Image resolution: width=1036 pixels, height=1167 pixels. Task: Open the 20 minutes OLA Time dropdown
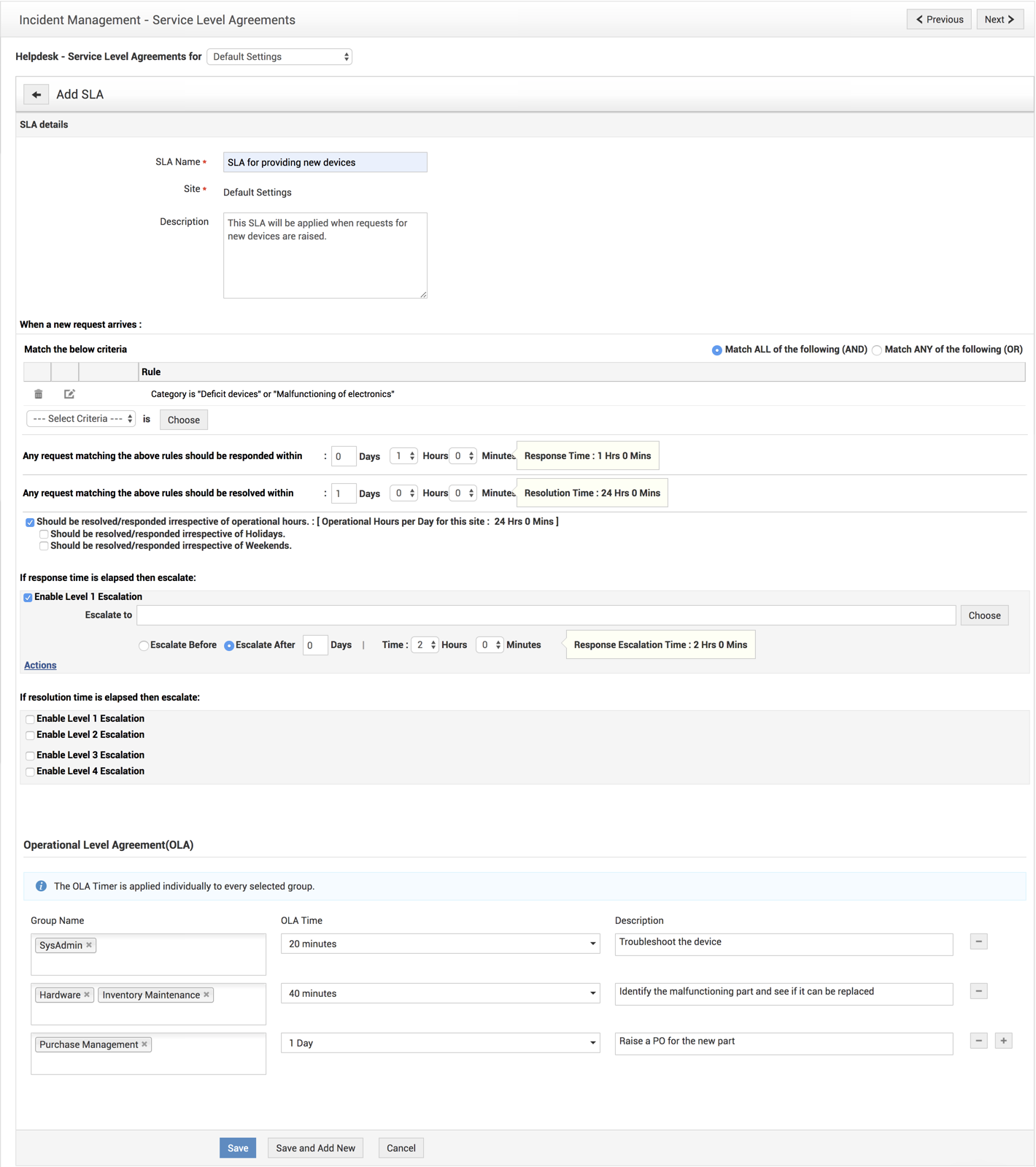440,944
